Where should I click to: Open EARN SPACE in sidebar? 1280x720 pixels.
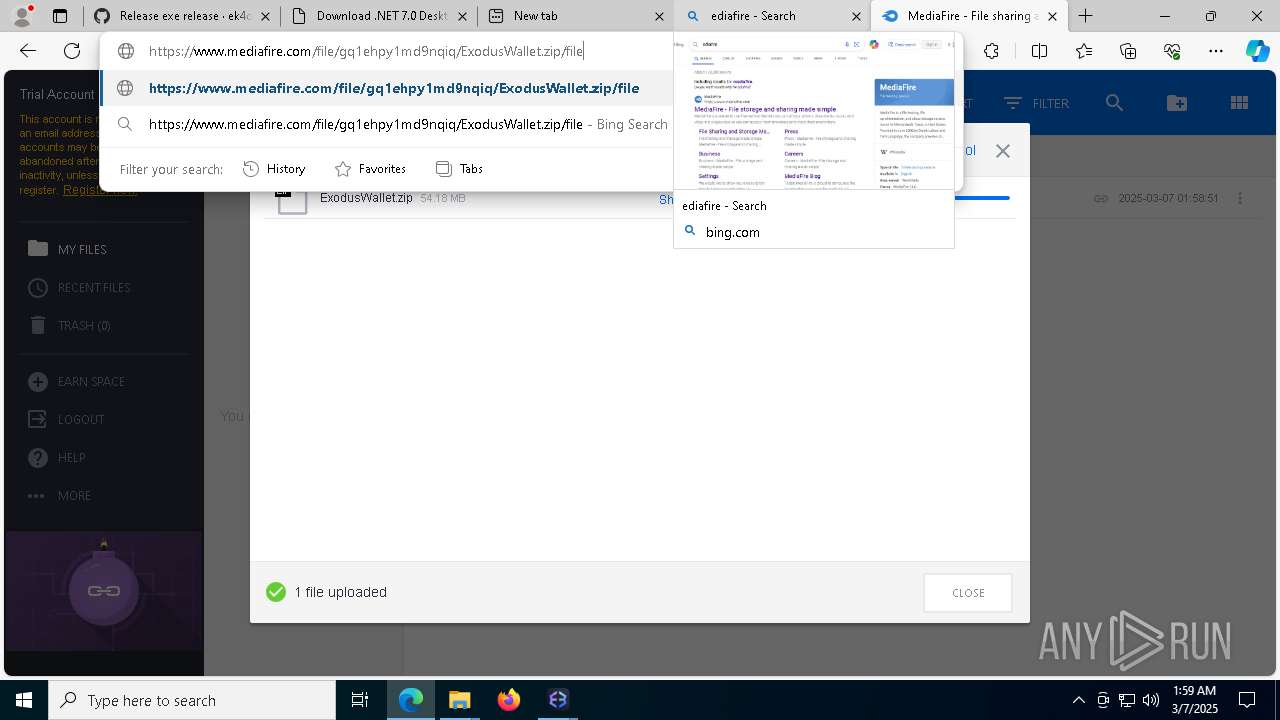[x=76, y=381]
